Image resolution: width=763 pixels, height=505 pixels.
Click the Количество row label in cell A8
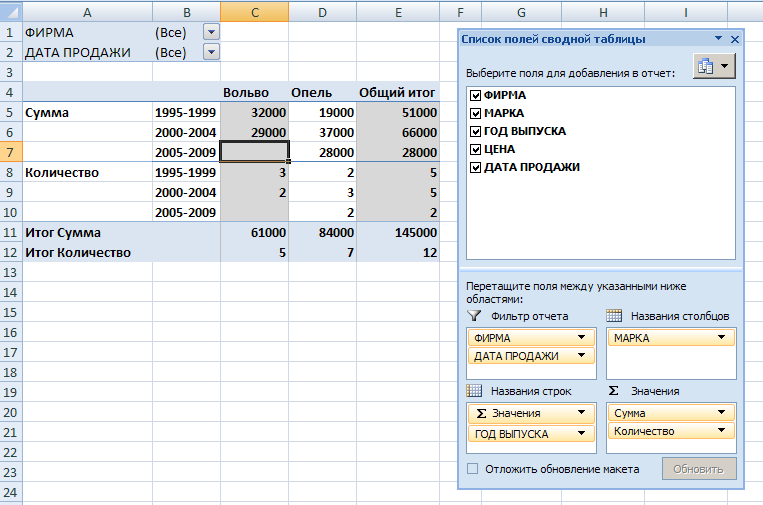click(88, 173)
